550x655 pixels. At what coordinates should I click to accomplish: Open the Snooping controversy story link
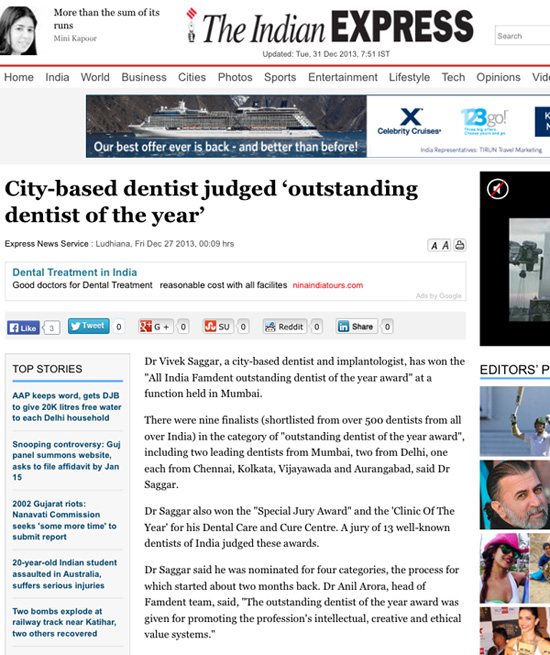point(66,460)
